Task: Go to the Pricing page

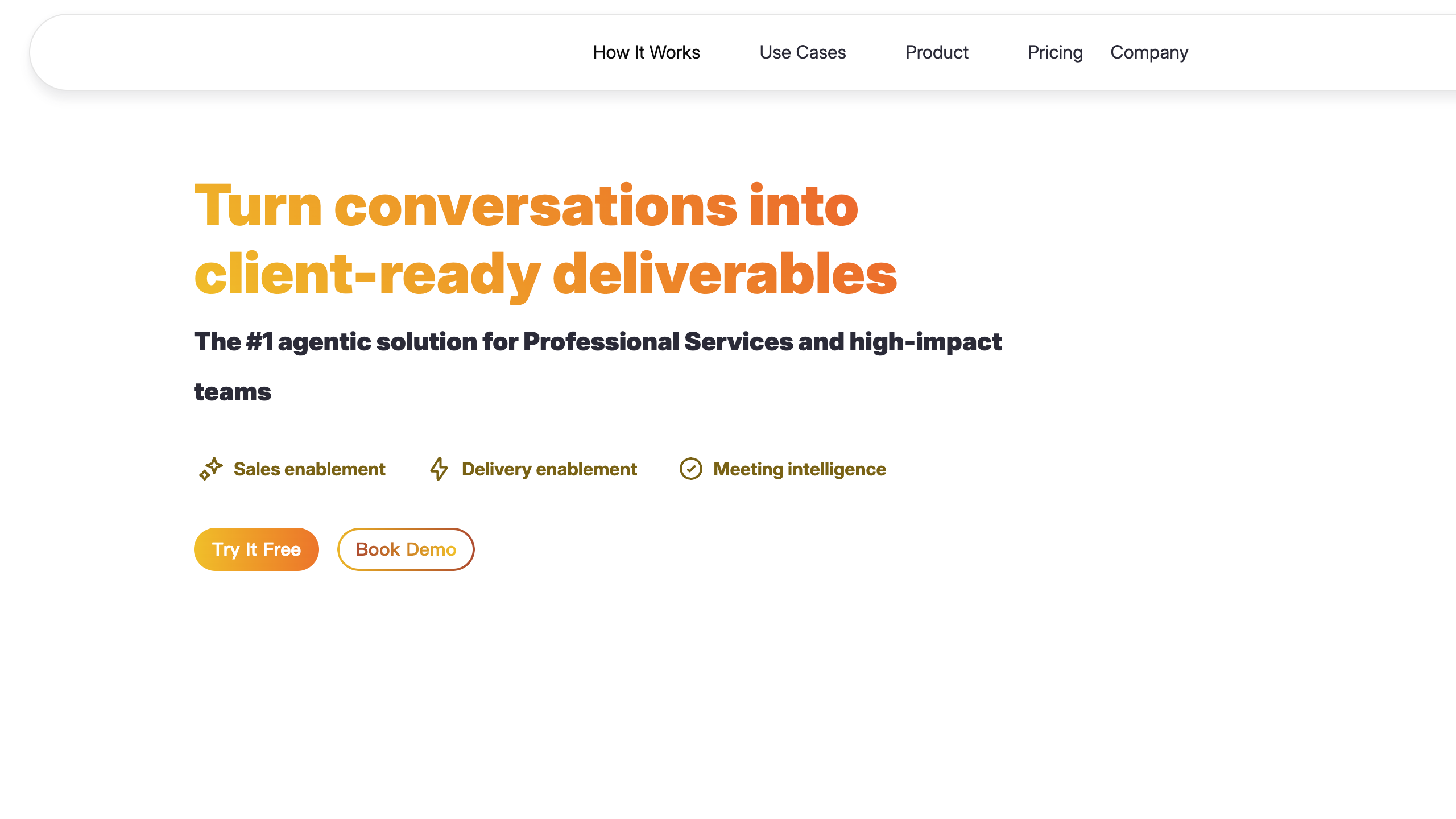Action: (1055, 52)
